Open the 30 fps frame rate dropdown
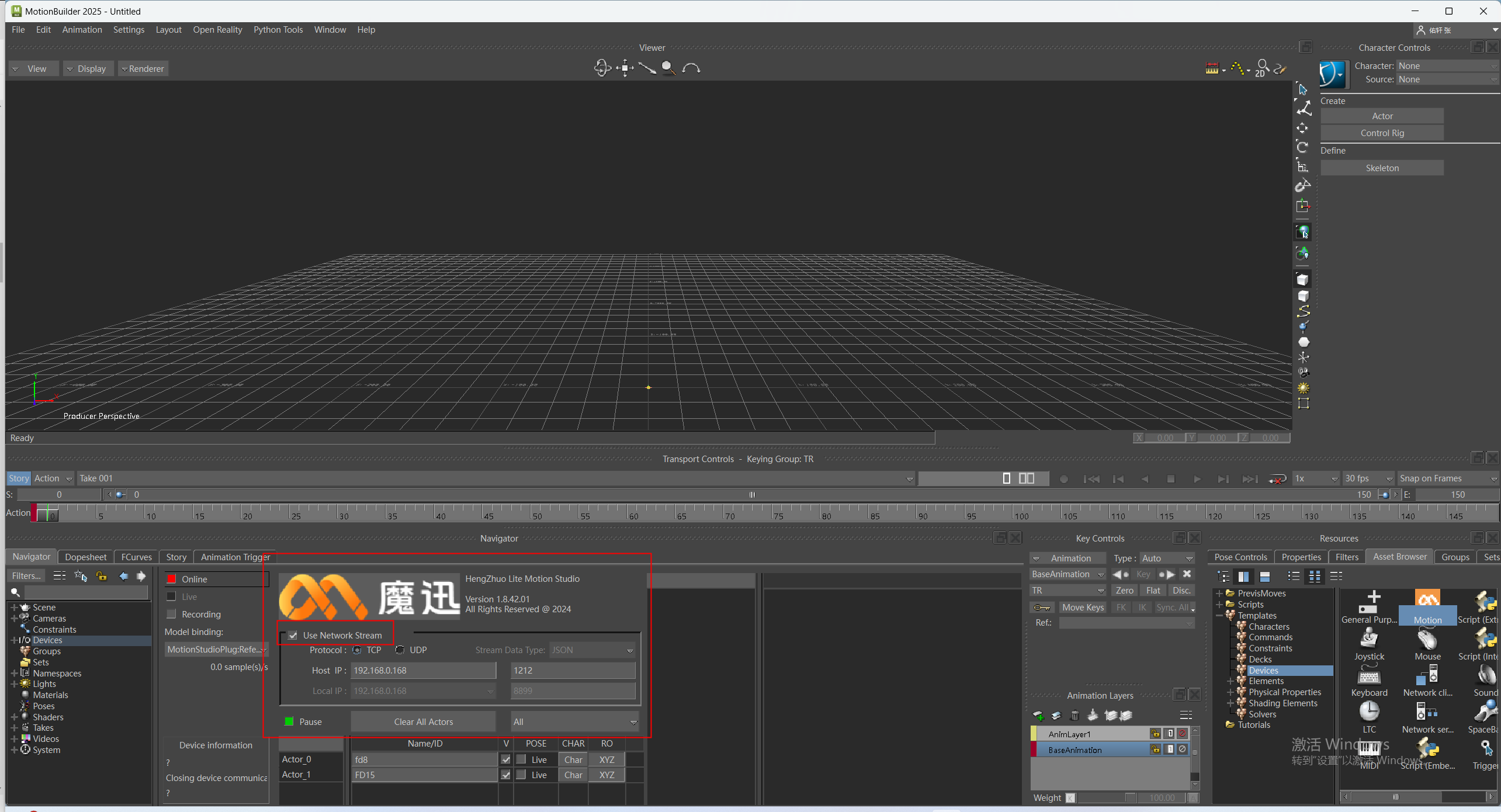Image resolution: width=1501 pixels, height=812 pixels. click(x=1368, y=479)
